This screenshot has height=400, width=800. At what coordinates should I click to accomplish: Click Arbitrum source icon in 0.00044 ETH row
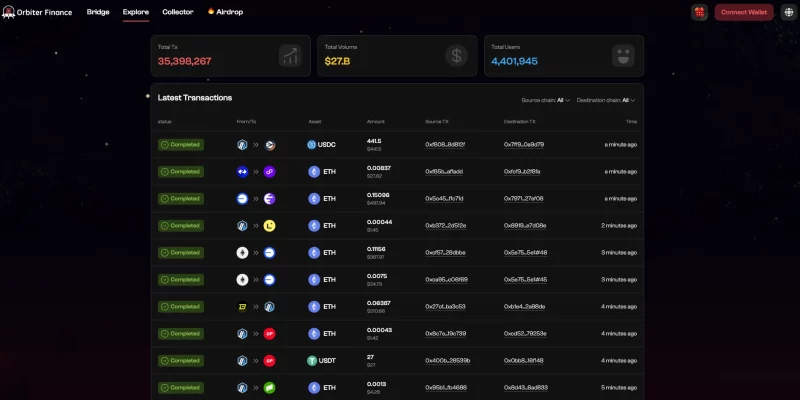tap(242, 226)
